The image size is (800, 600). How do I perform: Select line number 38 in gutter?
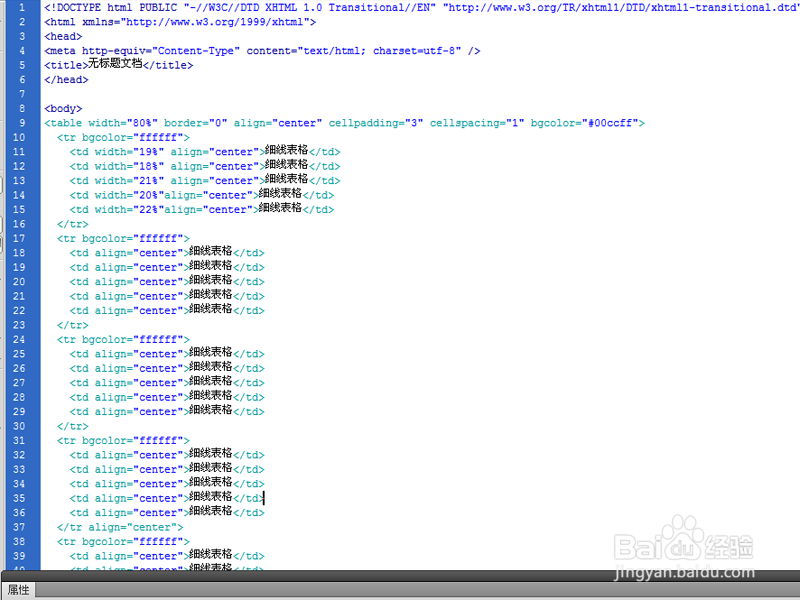pos(19,541)
